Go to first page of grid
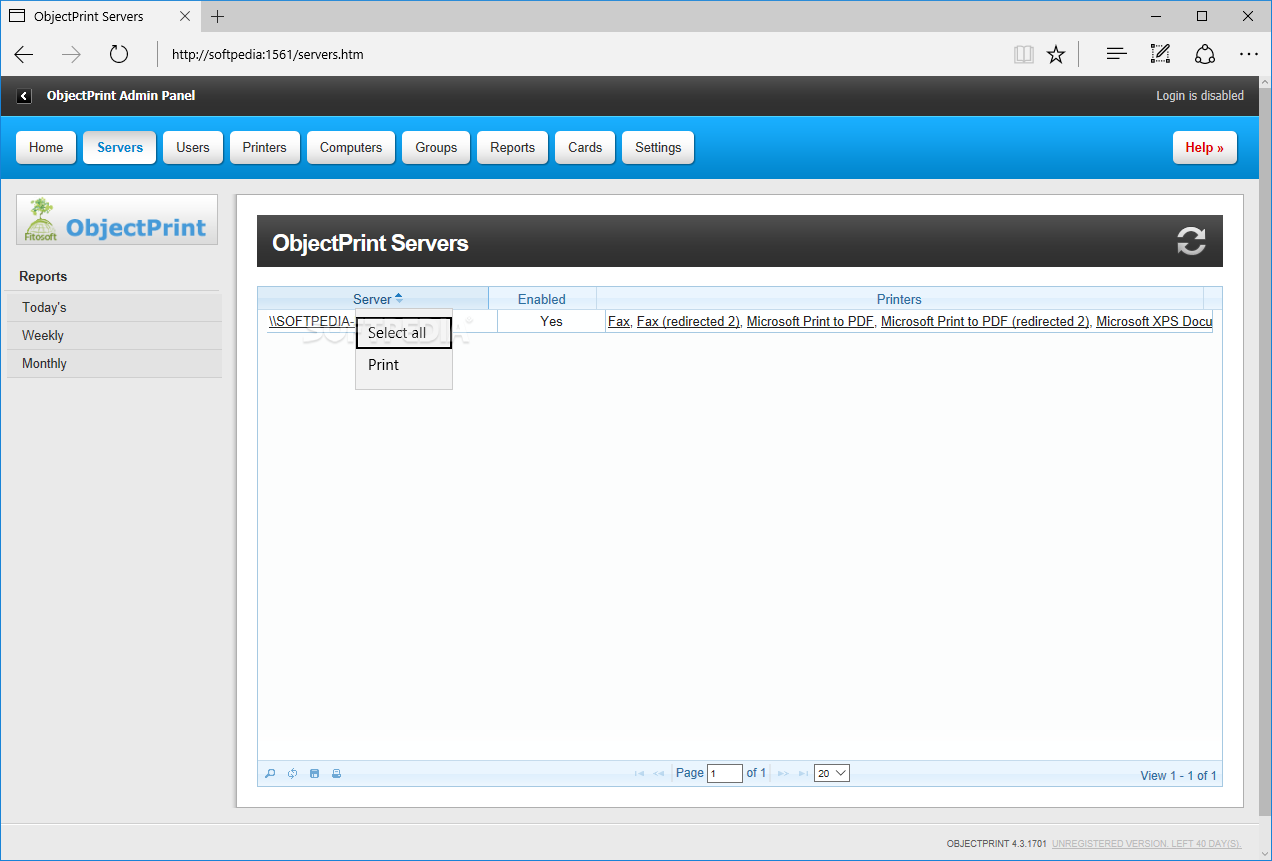 click(x=639, y=773)
